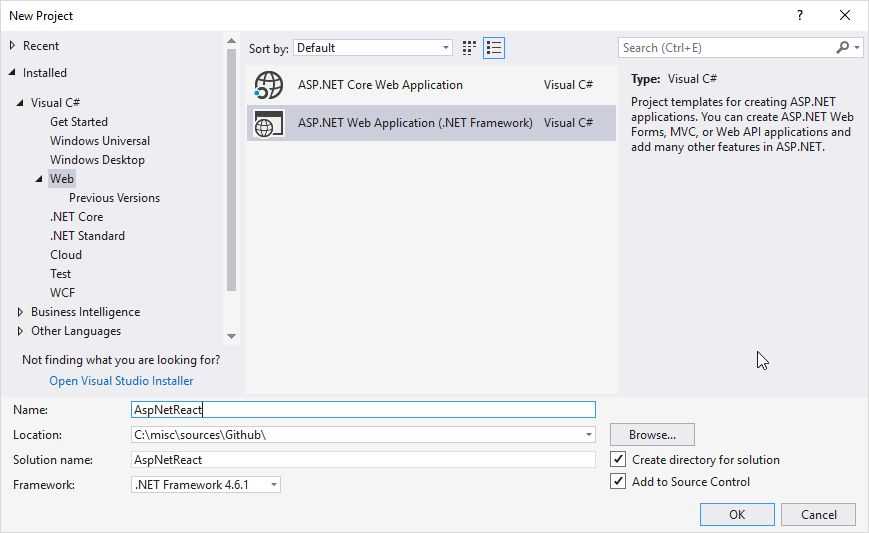Uncheck Create directory for solution
869x533 pixels.
pos(618,460)
